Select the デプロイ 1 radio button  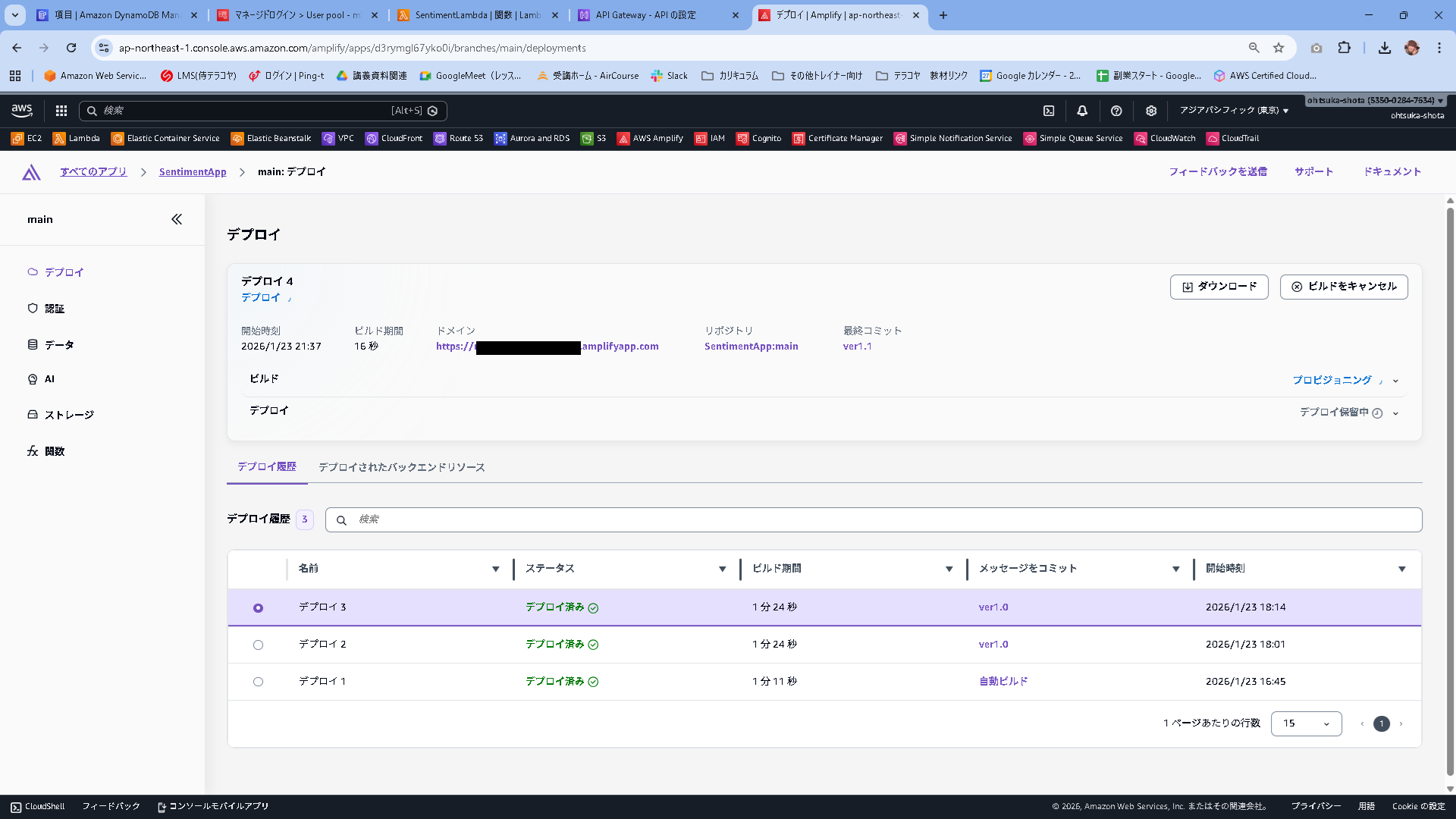click(258, 682)
